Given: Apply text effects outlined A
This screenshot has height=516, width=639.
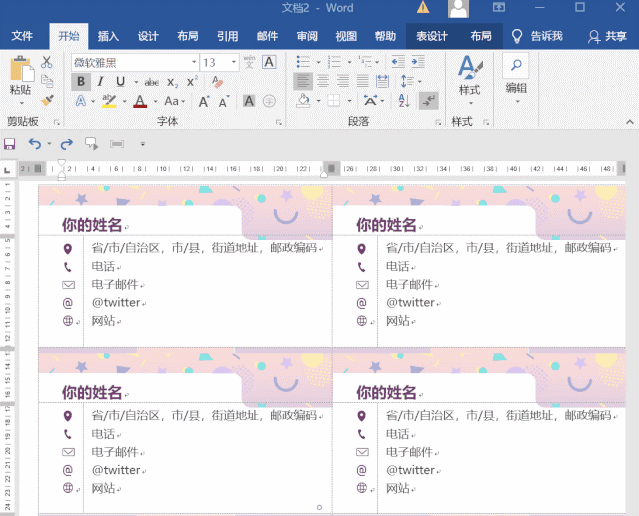Looking at the screenshot, I should 81,101.
